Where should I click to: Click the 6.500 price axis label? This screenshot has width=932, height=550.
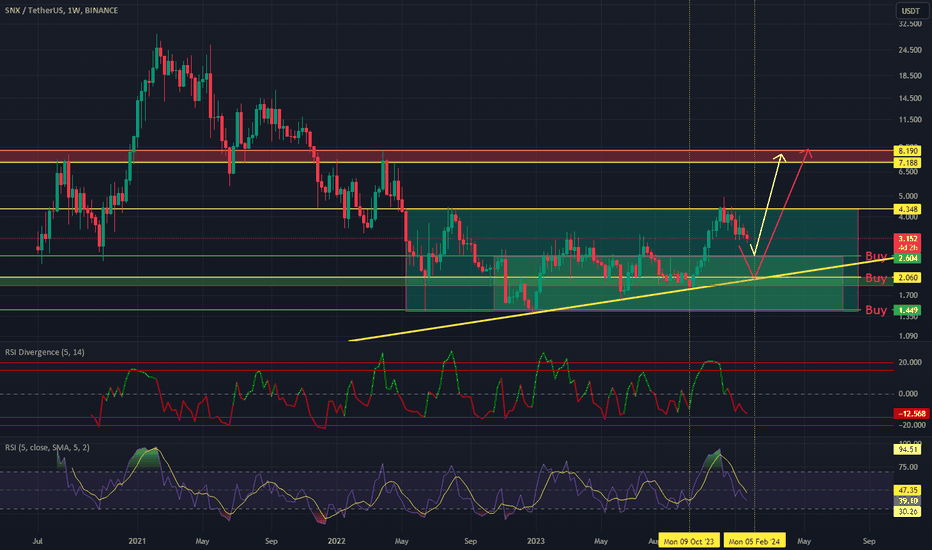pos(908,172)
